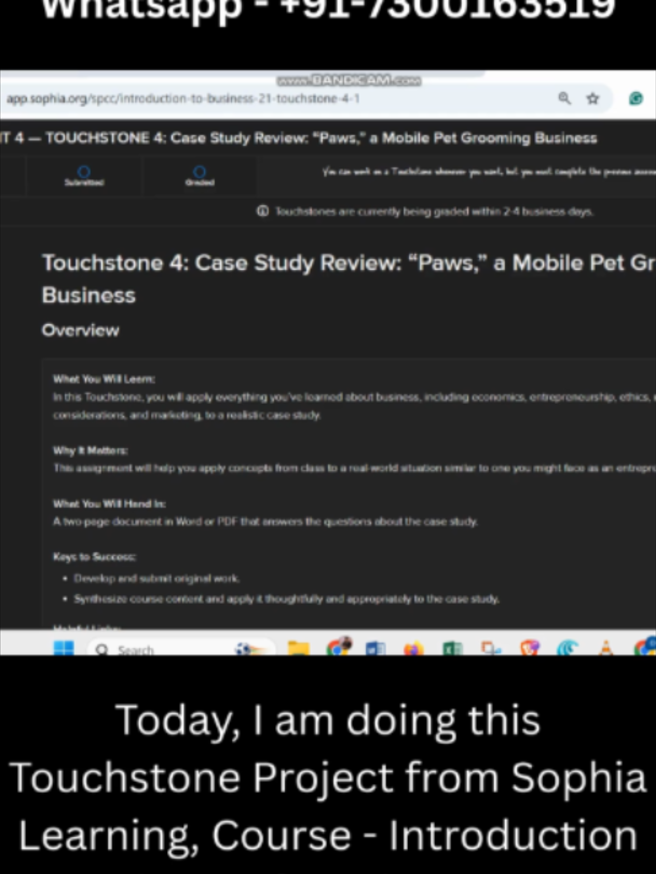The width and height of the screenshot is (656, 874).
Task: Click the browser address bar URL
Action: (x=183, y=99)
